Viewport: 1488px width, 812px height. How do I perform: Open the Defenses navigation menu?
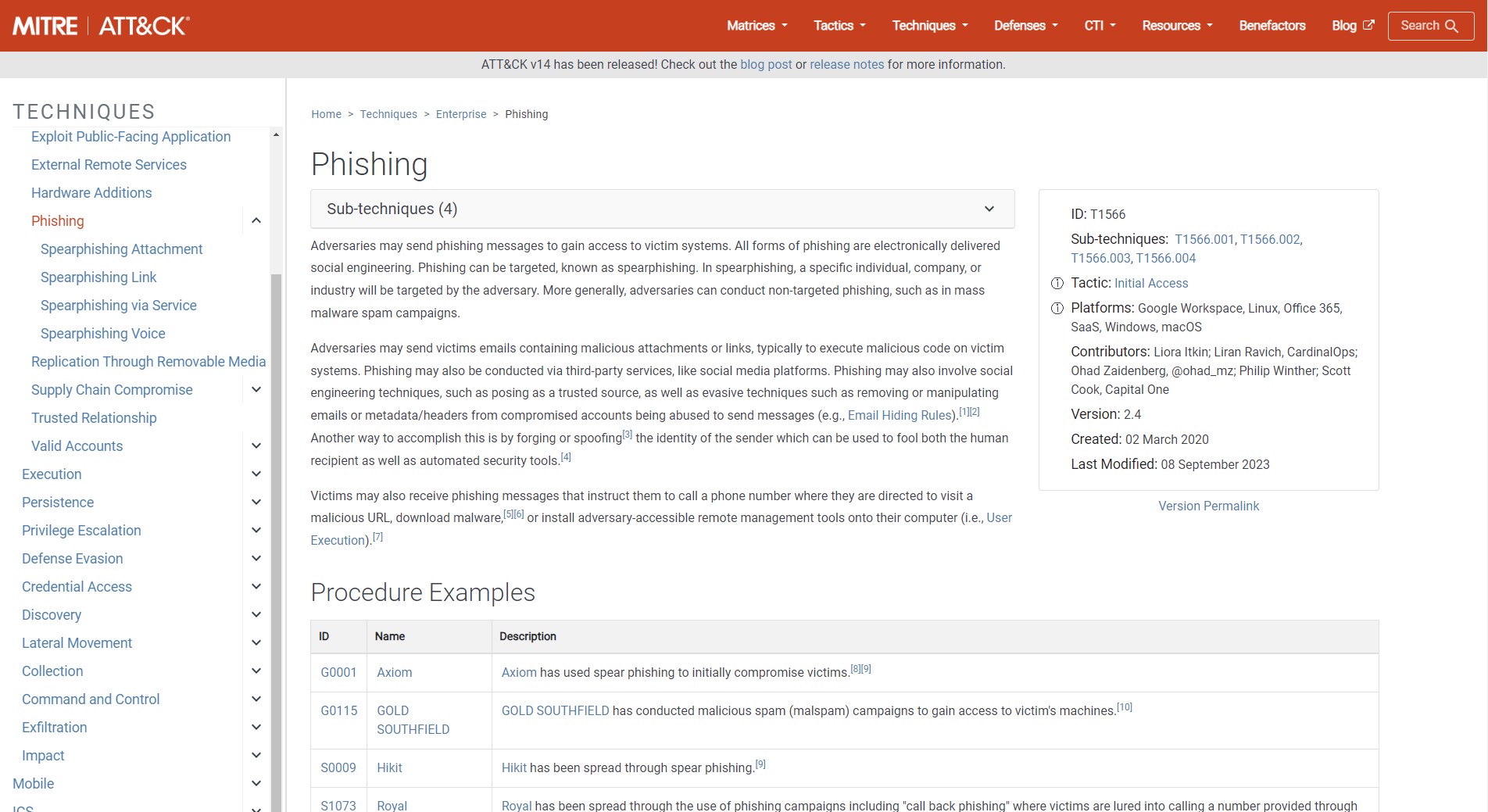[1025, 26]
